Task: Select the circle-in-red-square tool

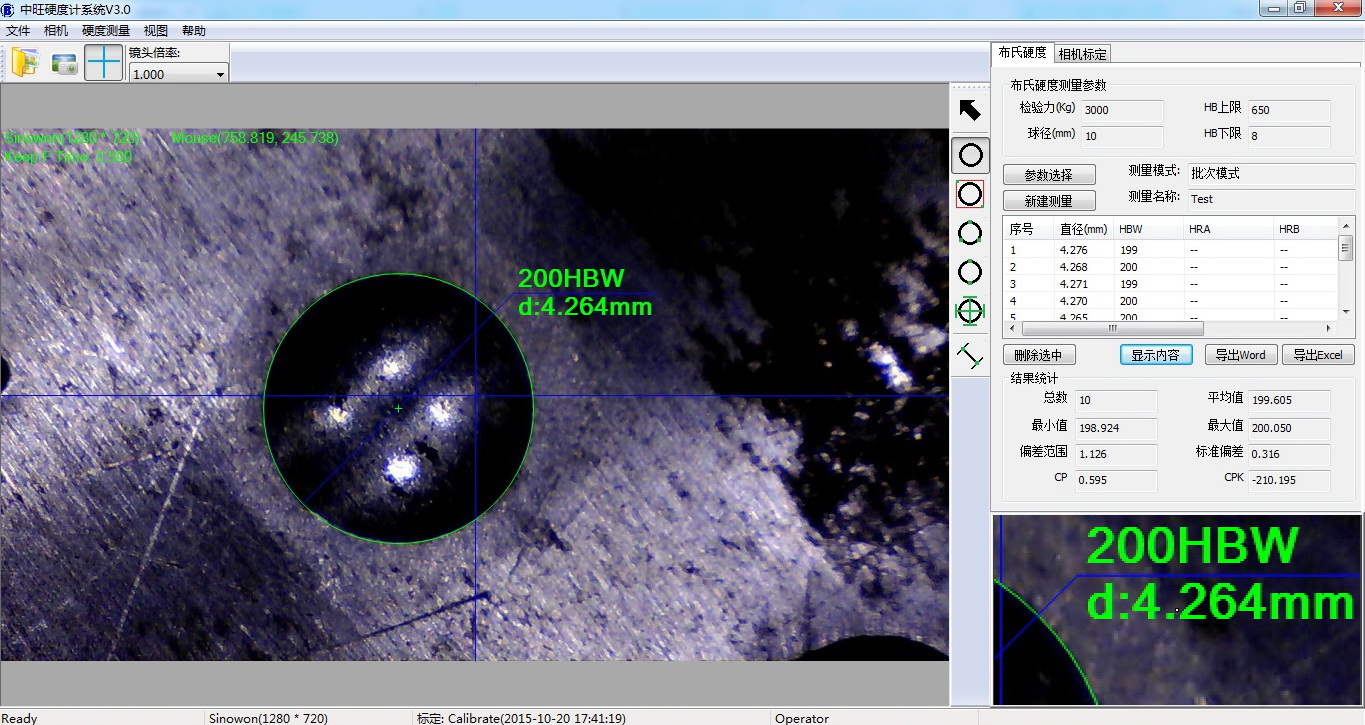Action: pos(970,194)
